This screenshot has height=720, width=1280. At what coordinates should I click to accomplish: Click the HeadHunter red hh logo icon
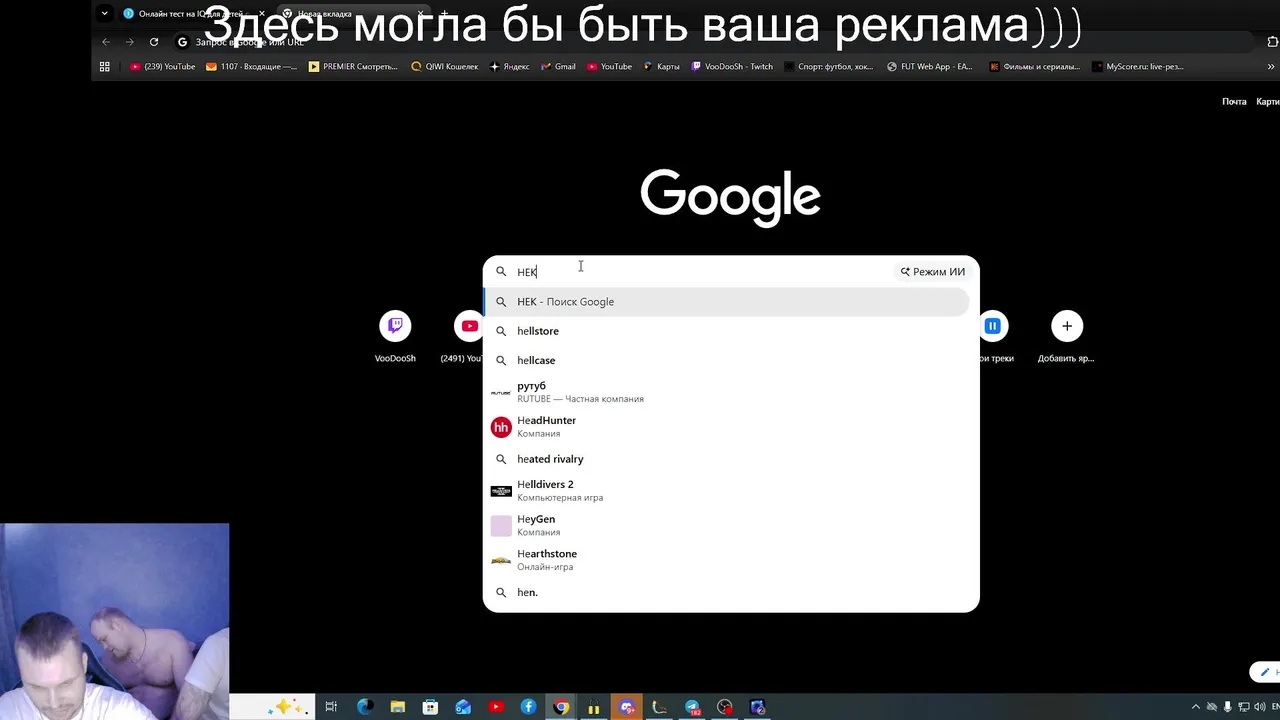point(501,427)
